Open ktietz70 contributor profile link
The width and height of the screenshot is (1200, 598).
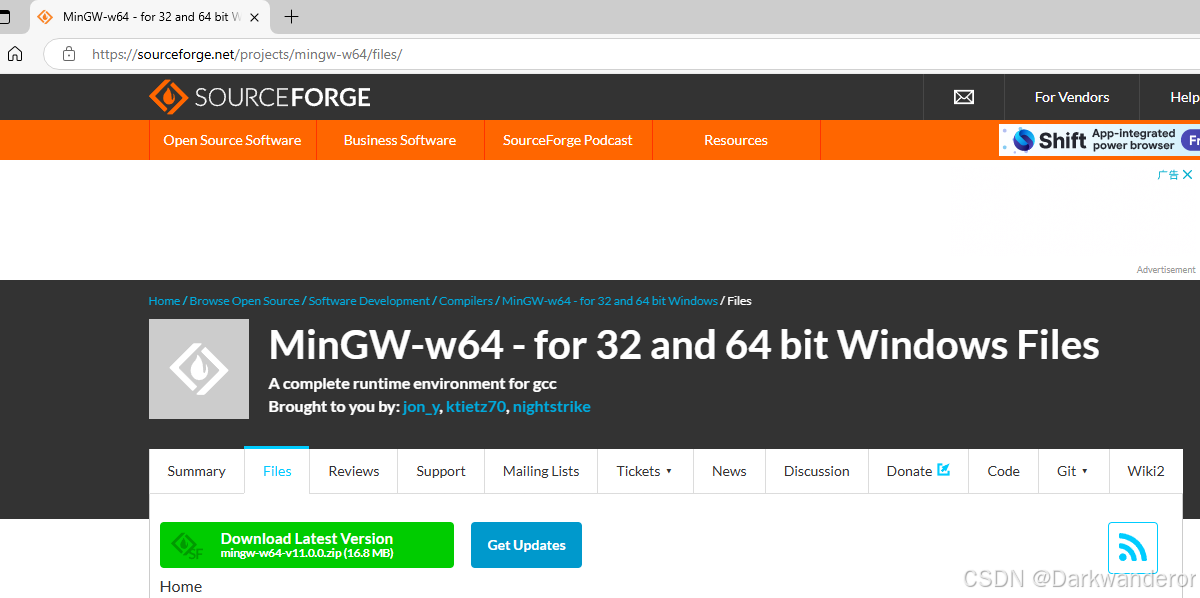(x=476, y=407)
